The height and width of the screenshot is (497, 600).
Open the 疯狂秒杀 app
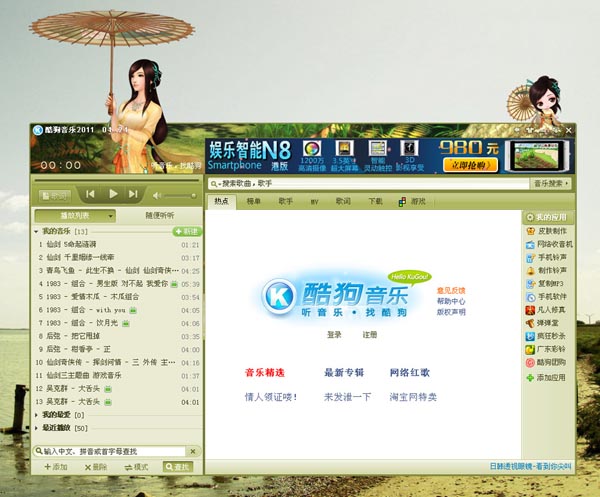point(546,336)
